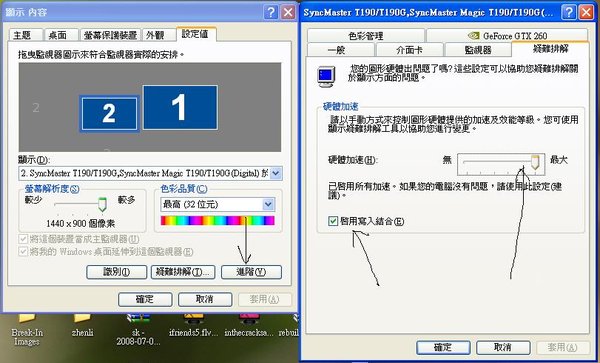Image resolution: width=600 pixels, height=363 pixels.
Task: Open the 色彩品質 dropdown showing 最高 (32 位元)
Action: [269, 204]
